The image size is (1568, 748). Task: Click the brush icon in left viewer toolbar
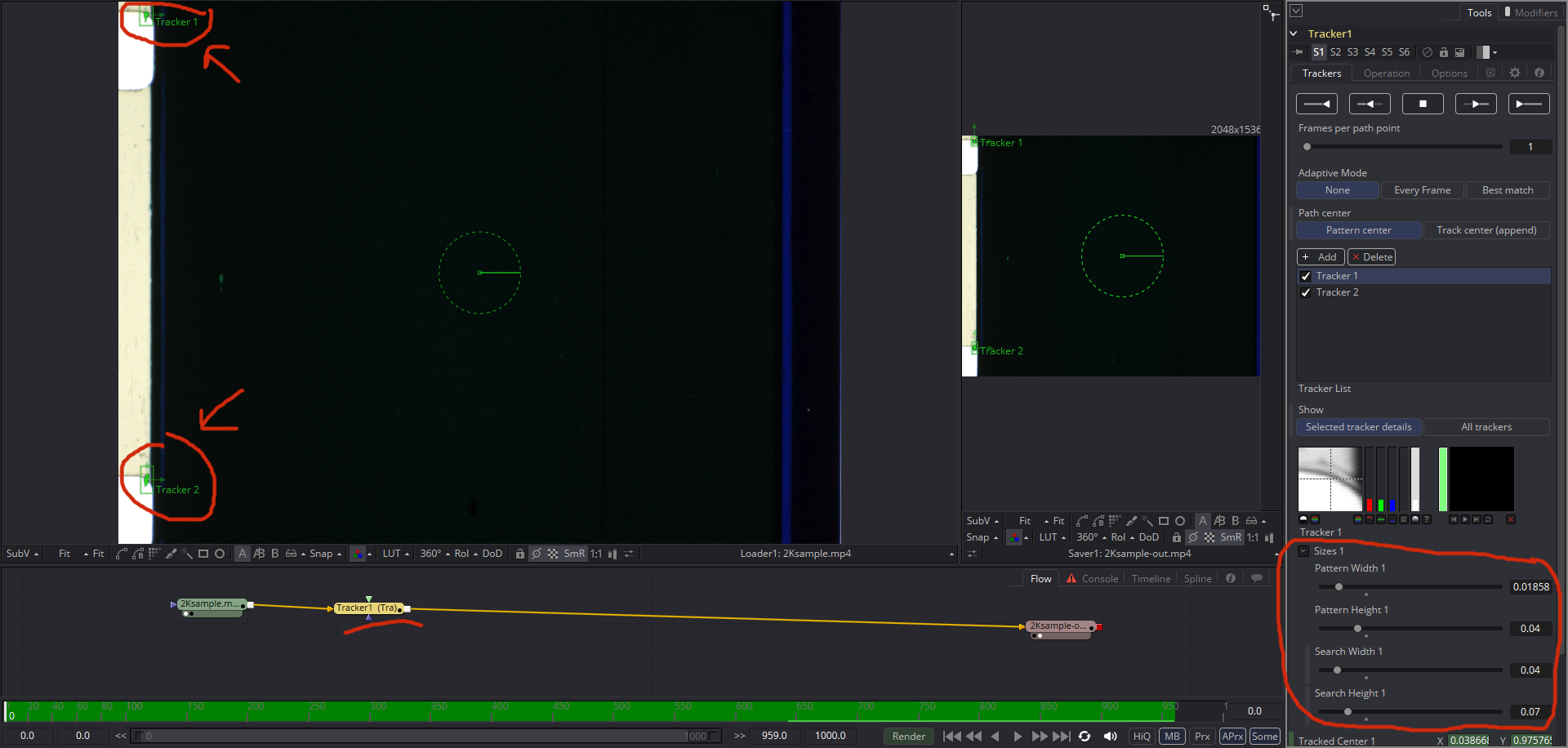(171, 554)
